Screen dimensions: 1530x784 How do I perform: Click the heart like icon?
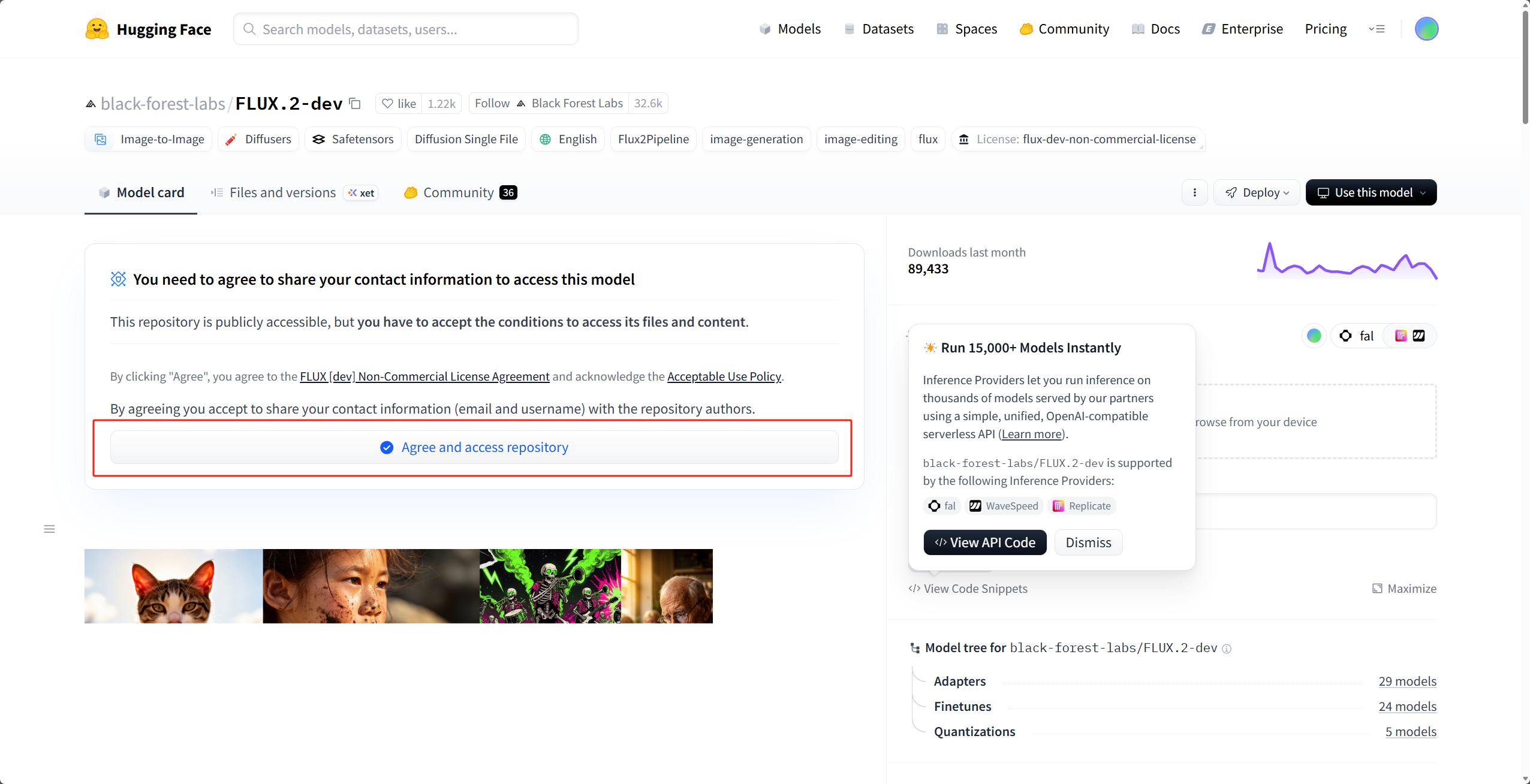pyautogui.click(x=388, y=104)
